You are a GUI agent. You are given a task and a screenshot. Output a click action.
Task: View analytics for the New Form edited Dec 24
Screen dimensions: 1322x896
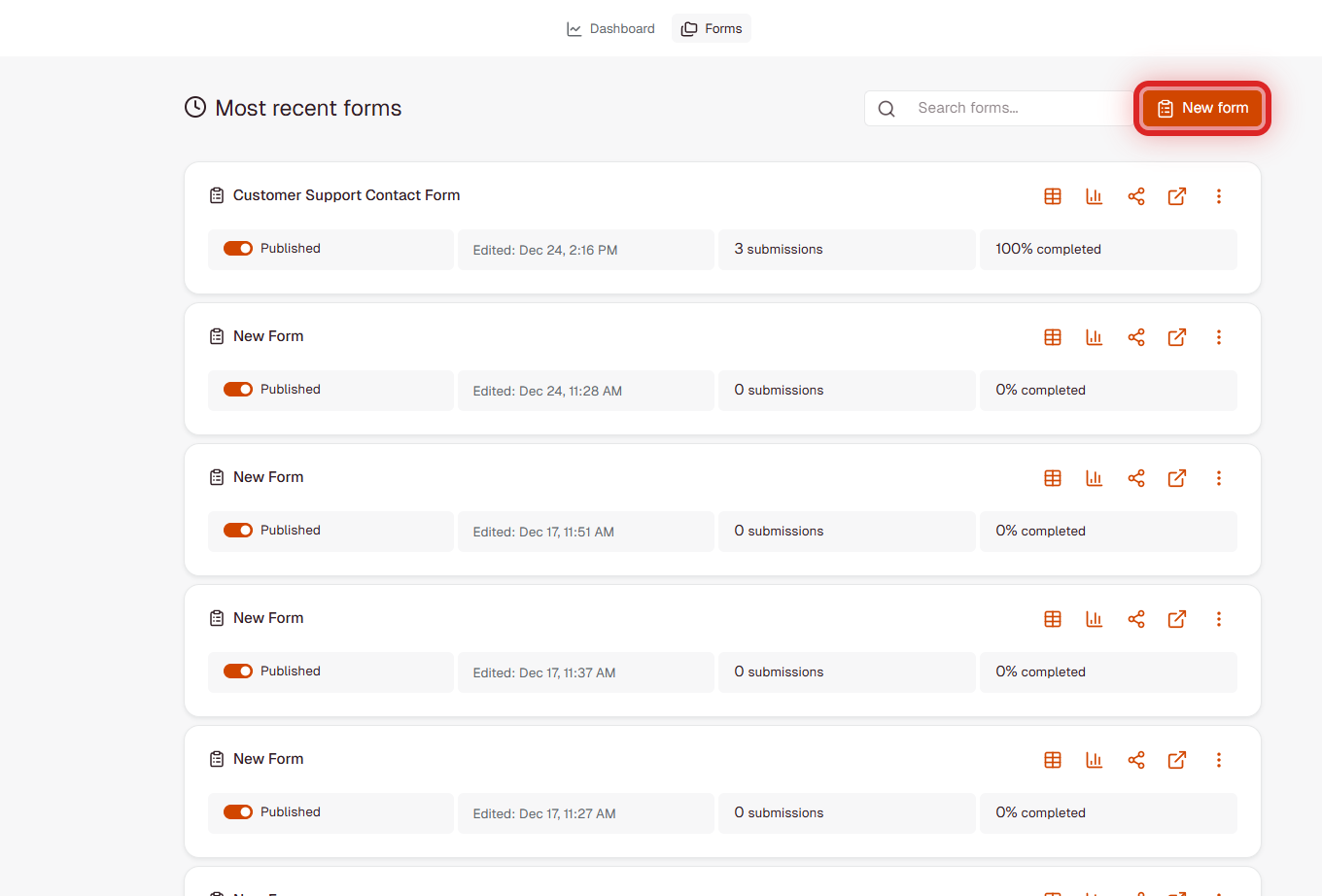click(1094, 337)
